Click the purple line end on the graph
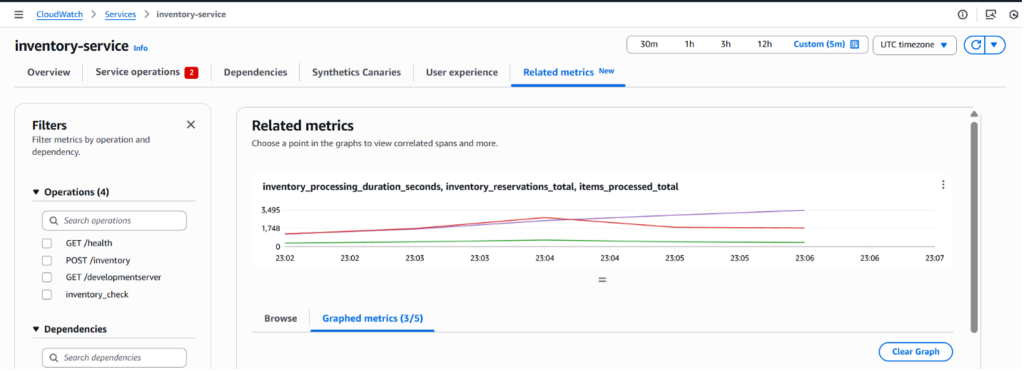The image size is (1024, 371). tap(804, 210)
